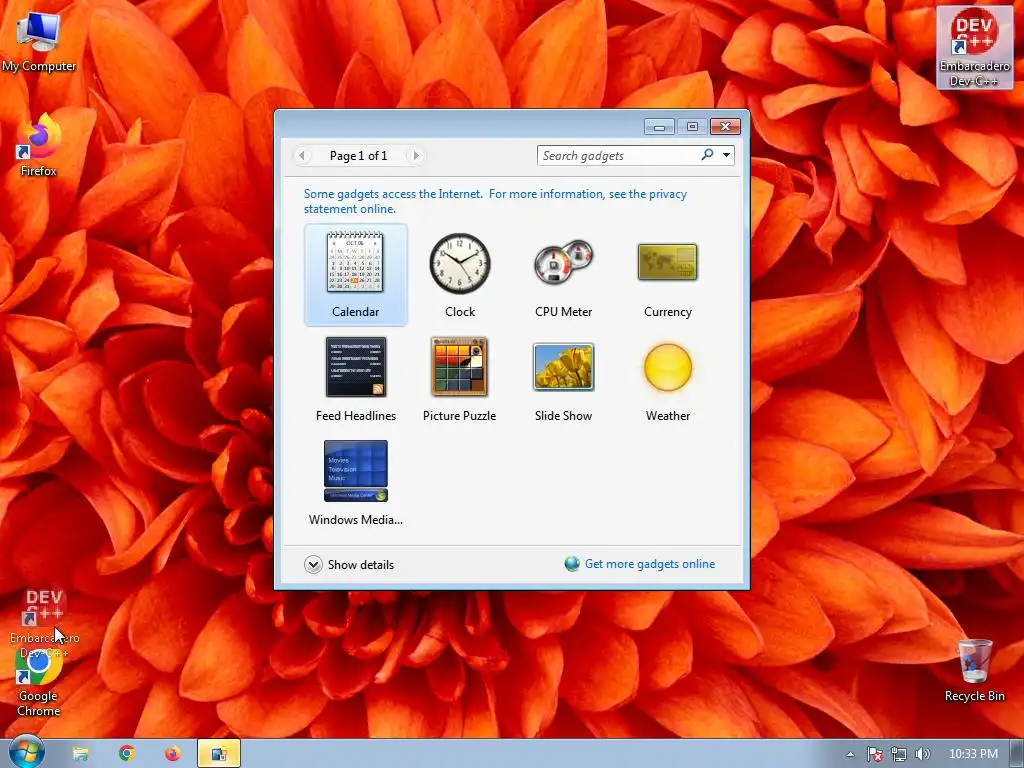Maximize the gadget gallery window

coord(692,127)
